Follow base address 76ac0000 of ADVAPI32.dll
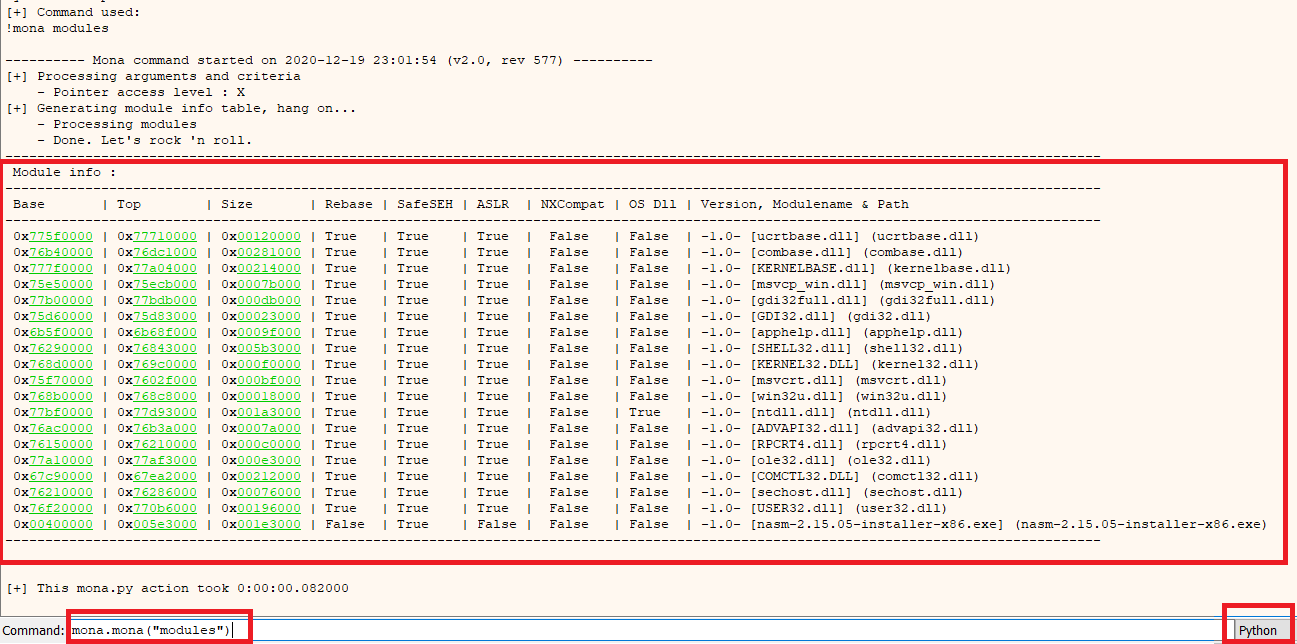Viewport: 1297px width, 644px height. (61, 428)
